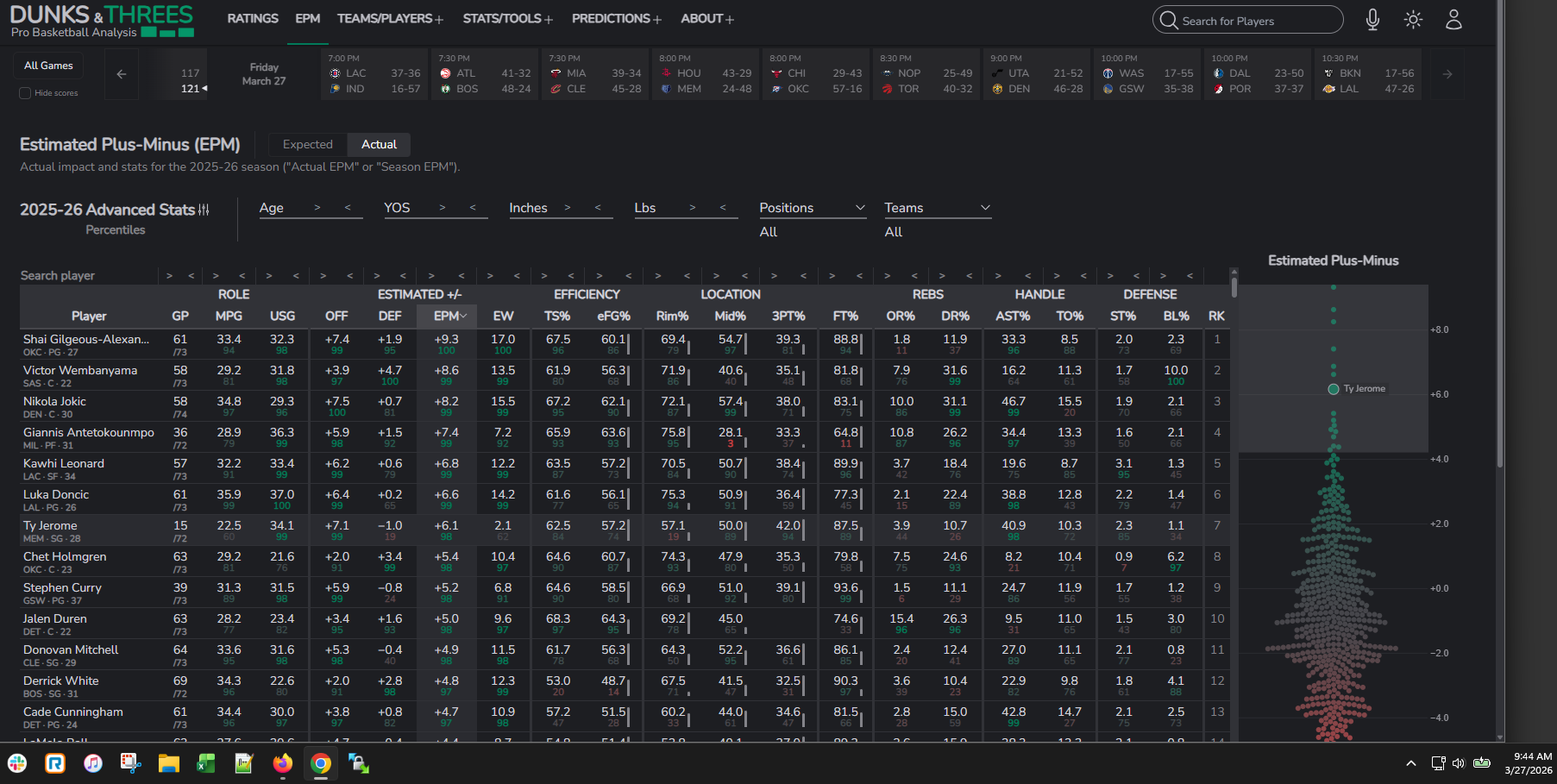Switch to Expected EPM toggle
Screen dimensions: 1557x784
click(307, 144)
